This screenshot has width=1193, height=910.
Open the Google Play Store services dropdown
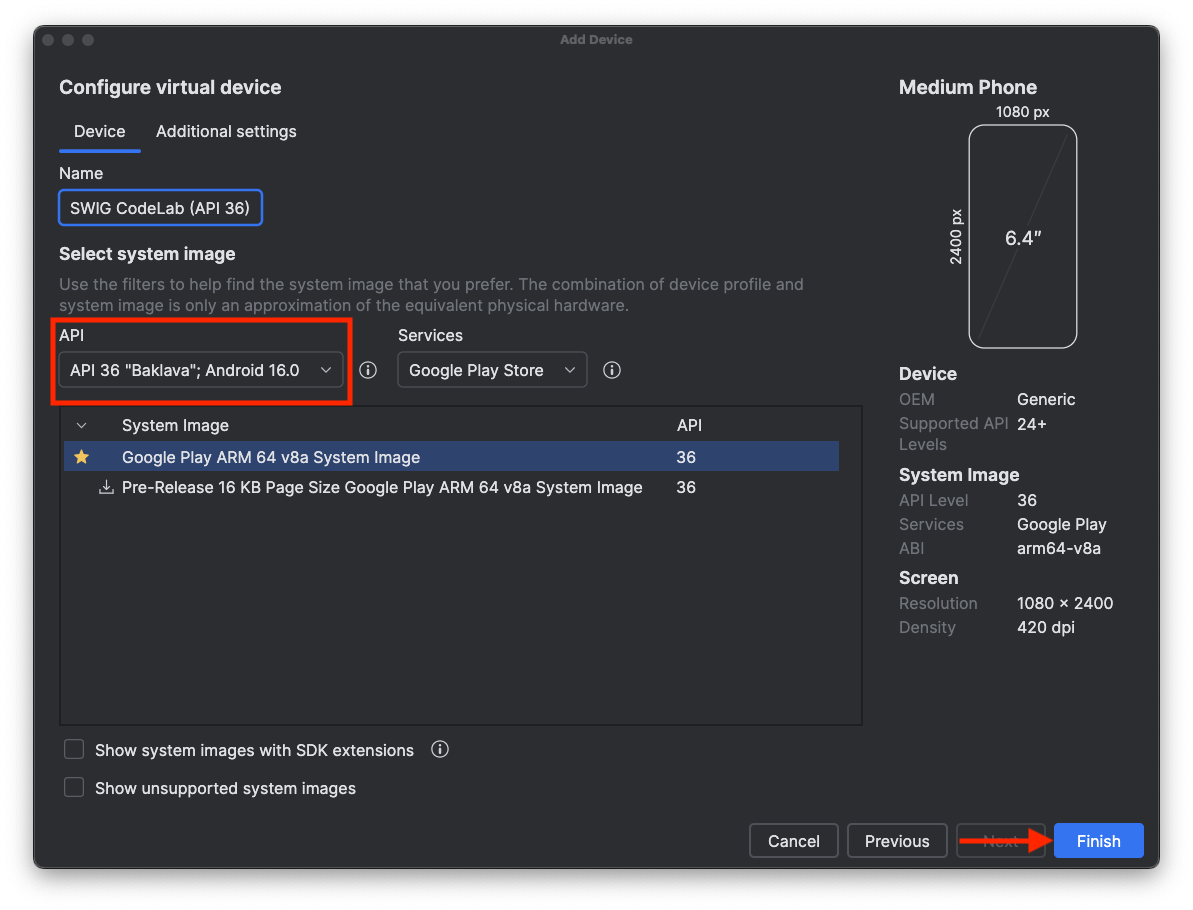[492, 370]
